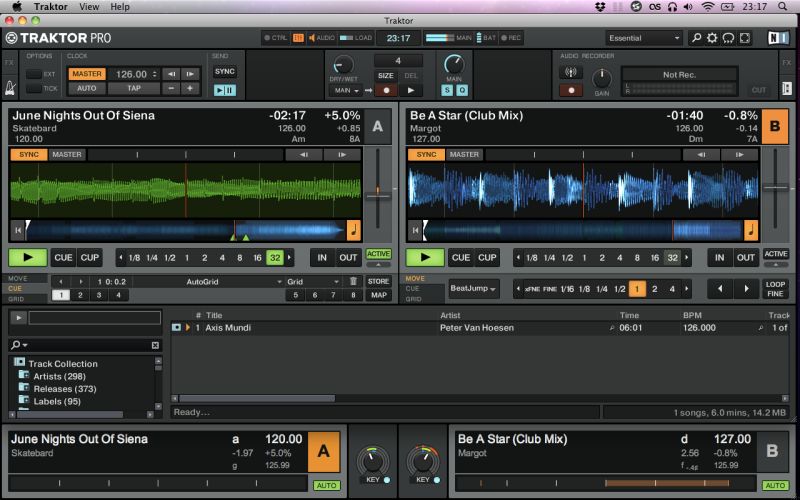The height and width of the screenshot is (500, 800).
Task: Toggle the clock MASTER button
Action: click(87, 74)
